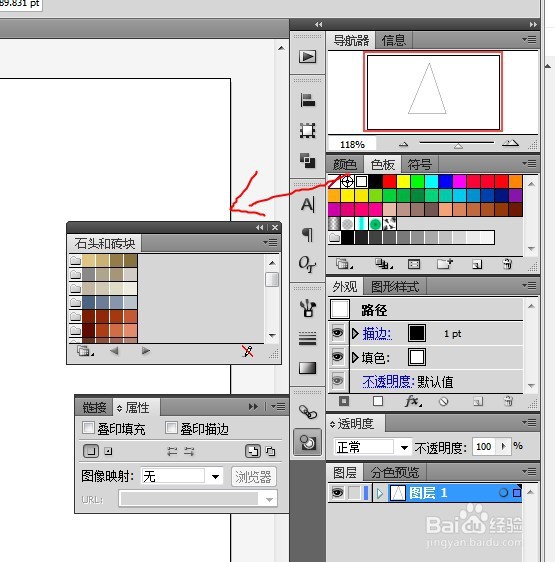555x562 pixels.
Task: Click the stroke color black swatch
Action: [x=417, y=333]
